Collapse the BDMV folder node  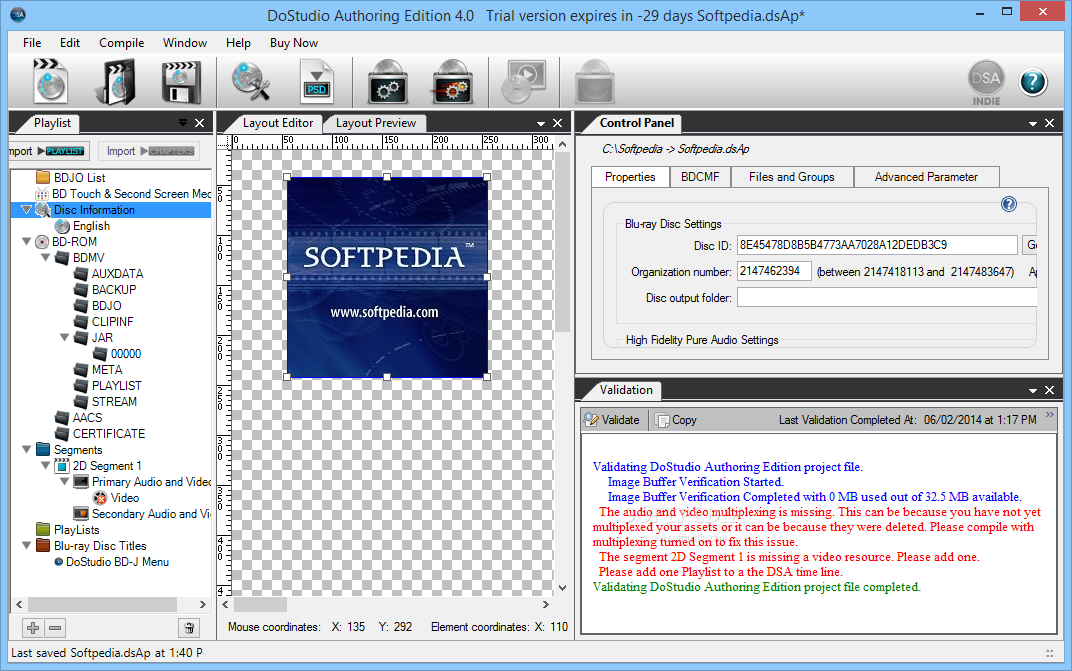[x=46, y=257]
